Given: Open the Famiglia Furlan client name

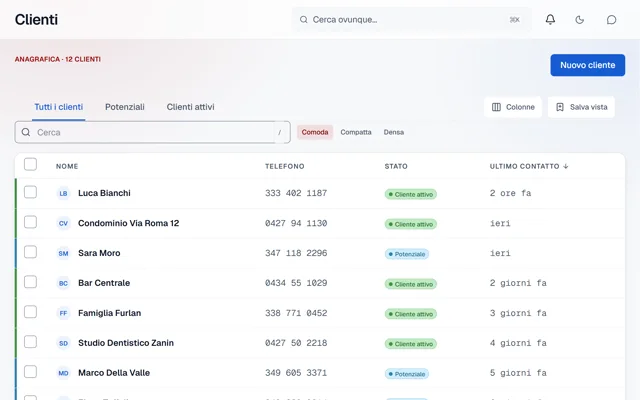Looking at the screenshot, I should click(x=109, y=313).
